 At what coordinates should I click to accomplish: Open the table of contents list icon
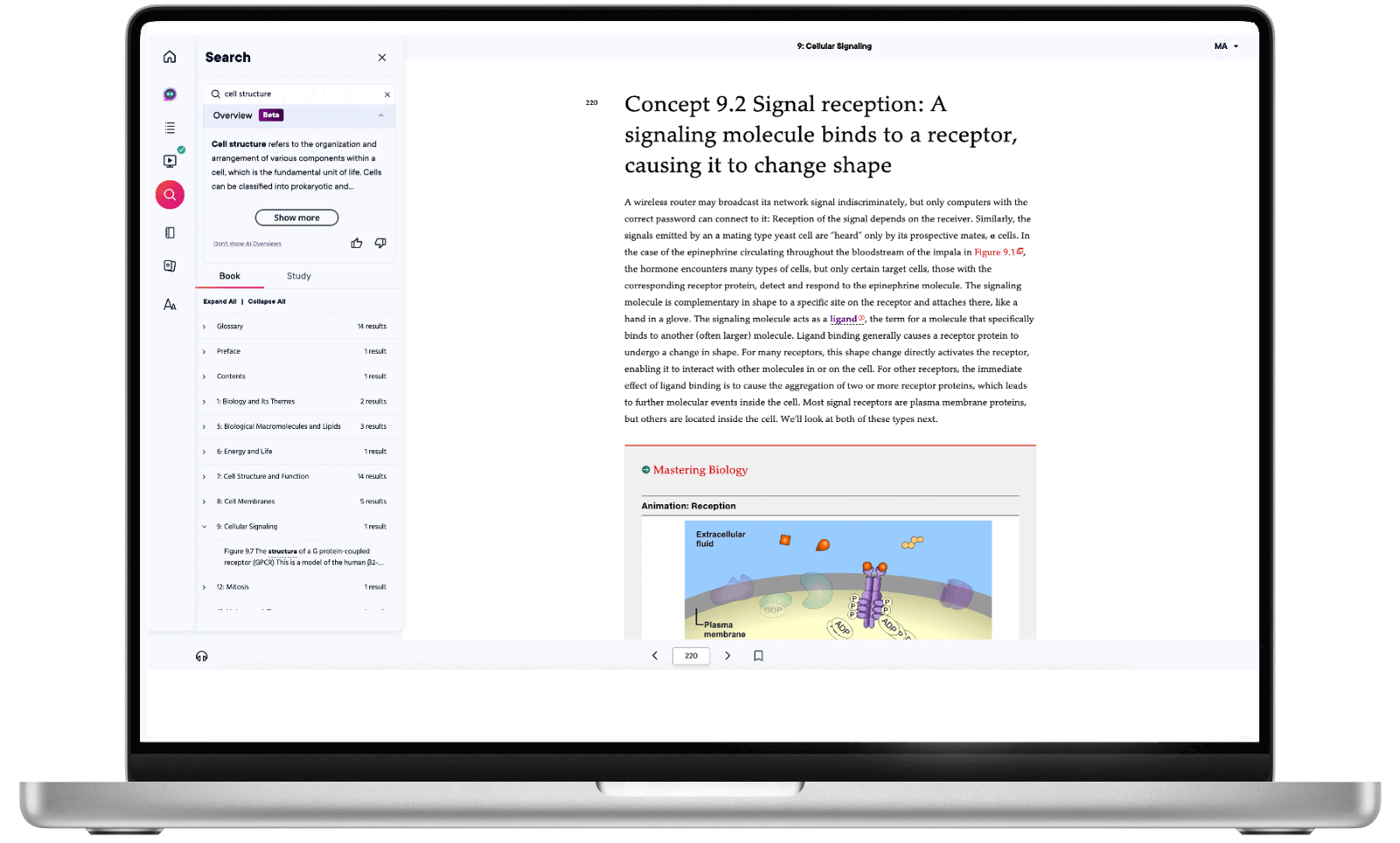[170, 128]
